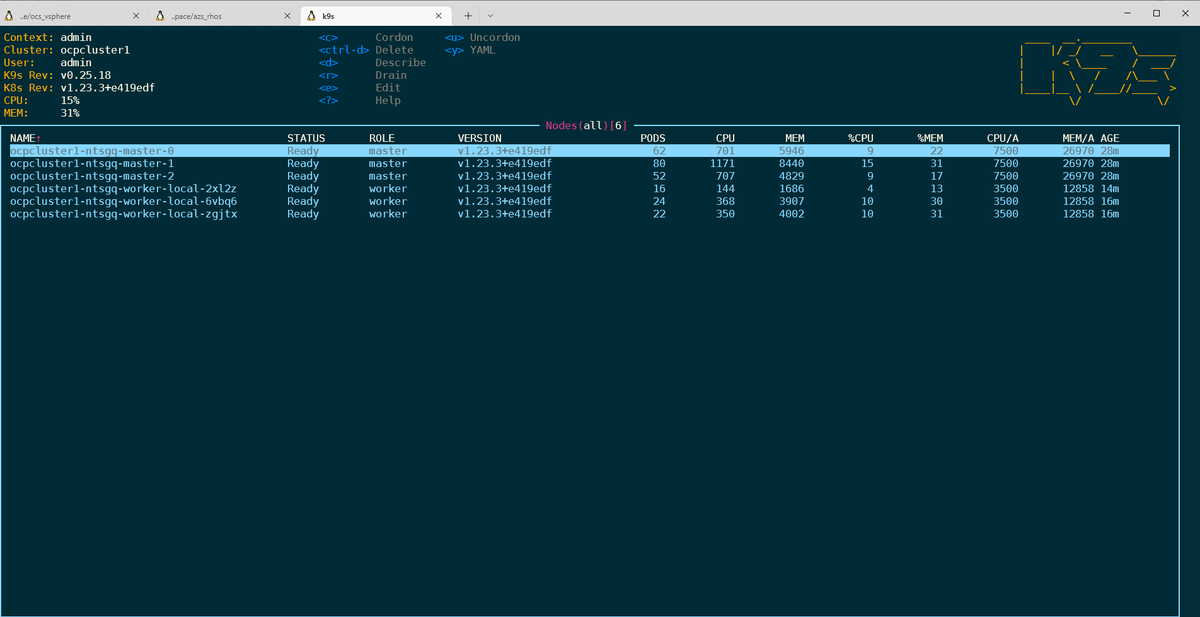Minimize the terminal window
Screen dimensions: 1200x617
click(1127, 13)
